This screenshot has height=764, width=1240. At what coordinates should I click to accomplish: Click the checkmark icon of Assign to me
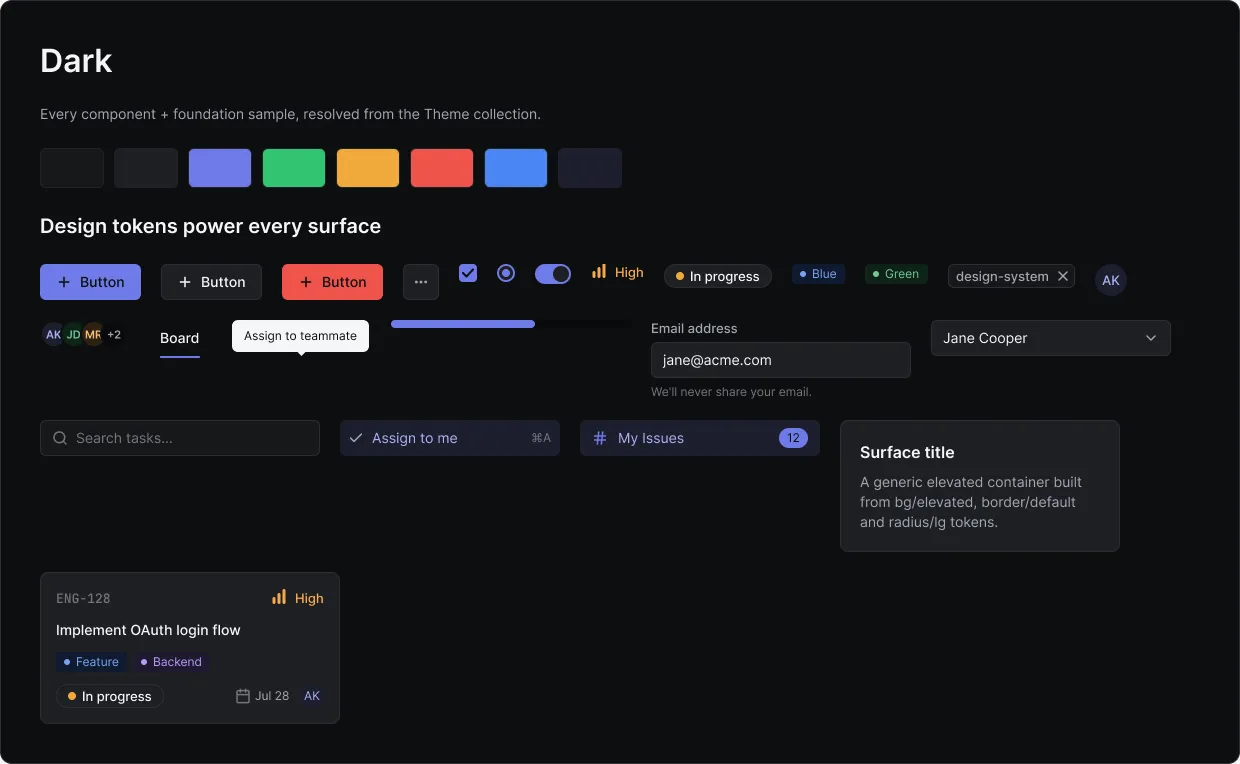coord(356,438)
